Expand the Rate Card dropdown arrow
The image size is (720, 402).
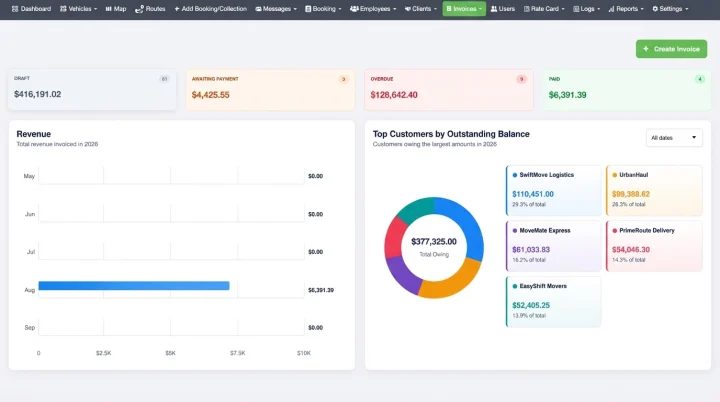coord(563,9)
